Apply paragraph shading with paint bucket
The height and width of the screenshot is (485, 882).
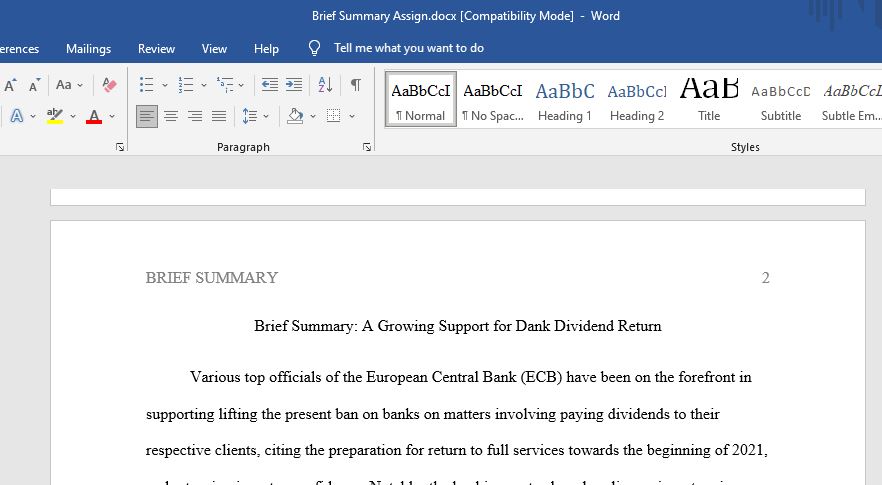(295, 116)
